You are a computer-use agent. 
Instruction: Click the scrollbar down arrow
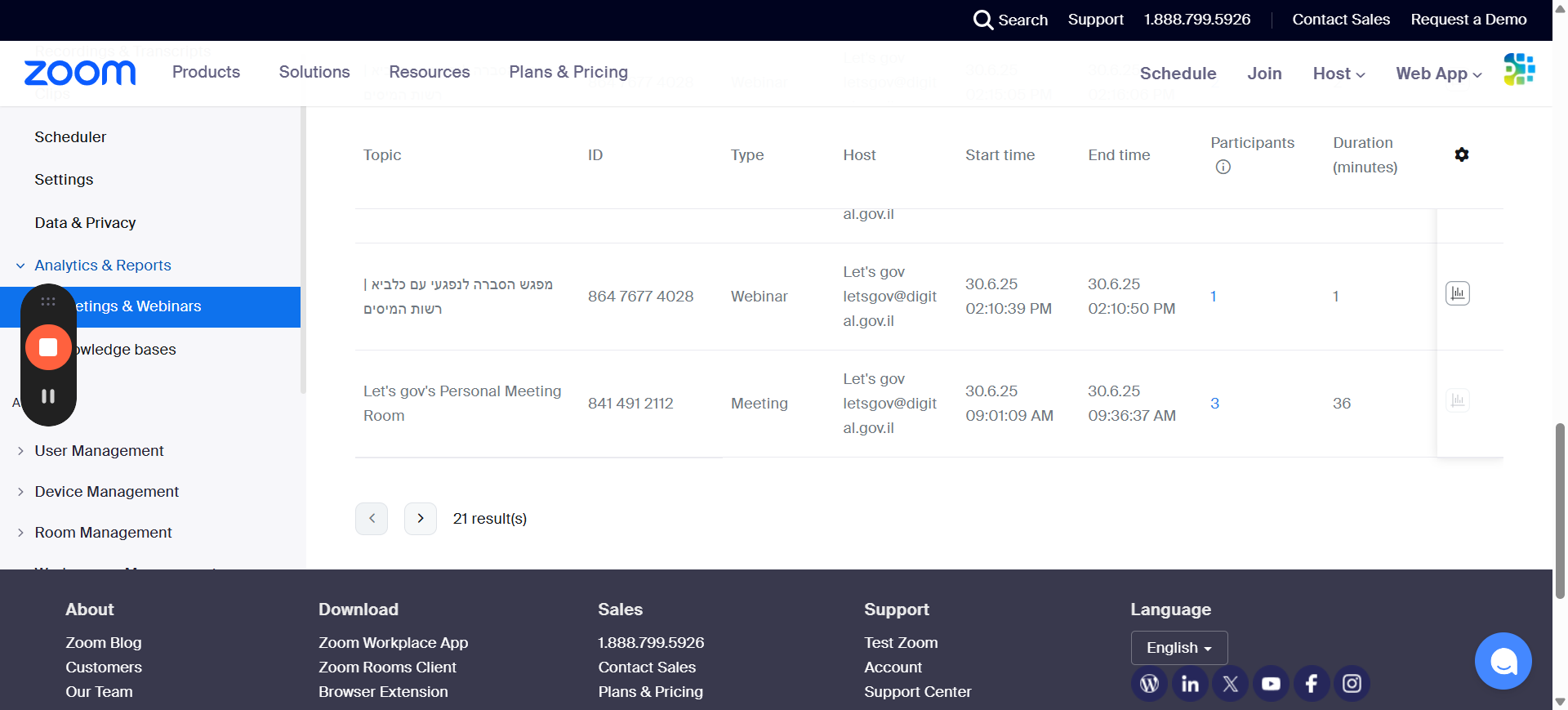pyautogui.click(x=1560, y=702)
